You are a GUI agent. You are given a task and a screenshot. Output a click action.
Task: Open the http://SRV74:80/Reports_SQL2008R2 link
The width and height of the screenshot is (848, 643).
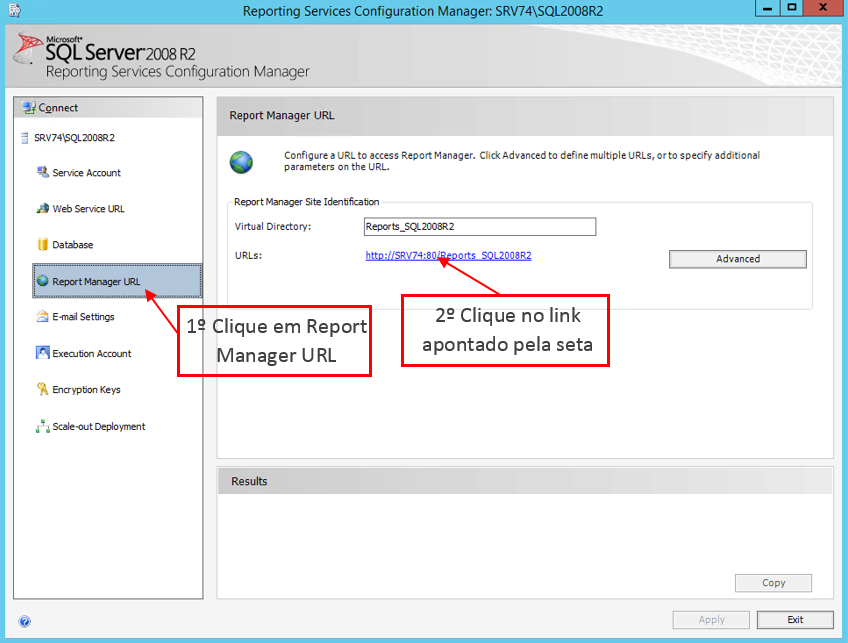pyautogui.click(x=448, y=255)
